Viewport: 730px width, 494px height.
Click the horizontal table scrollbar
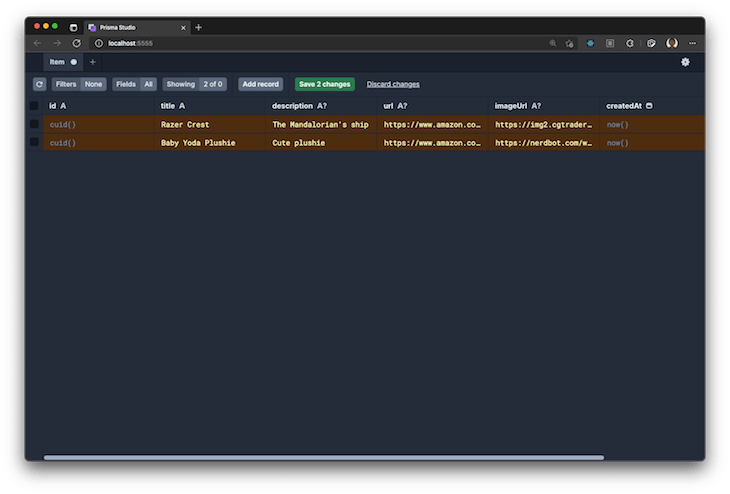click(x=324, y=457)
